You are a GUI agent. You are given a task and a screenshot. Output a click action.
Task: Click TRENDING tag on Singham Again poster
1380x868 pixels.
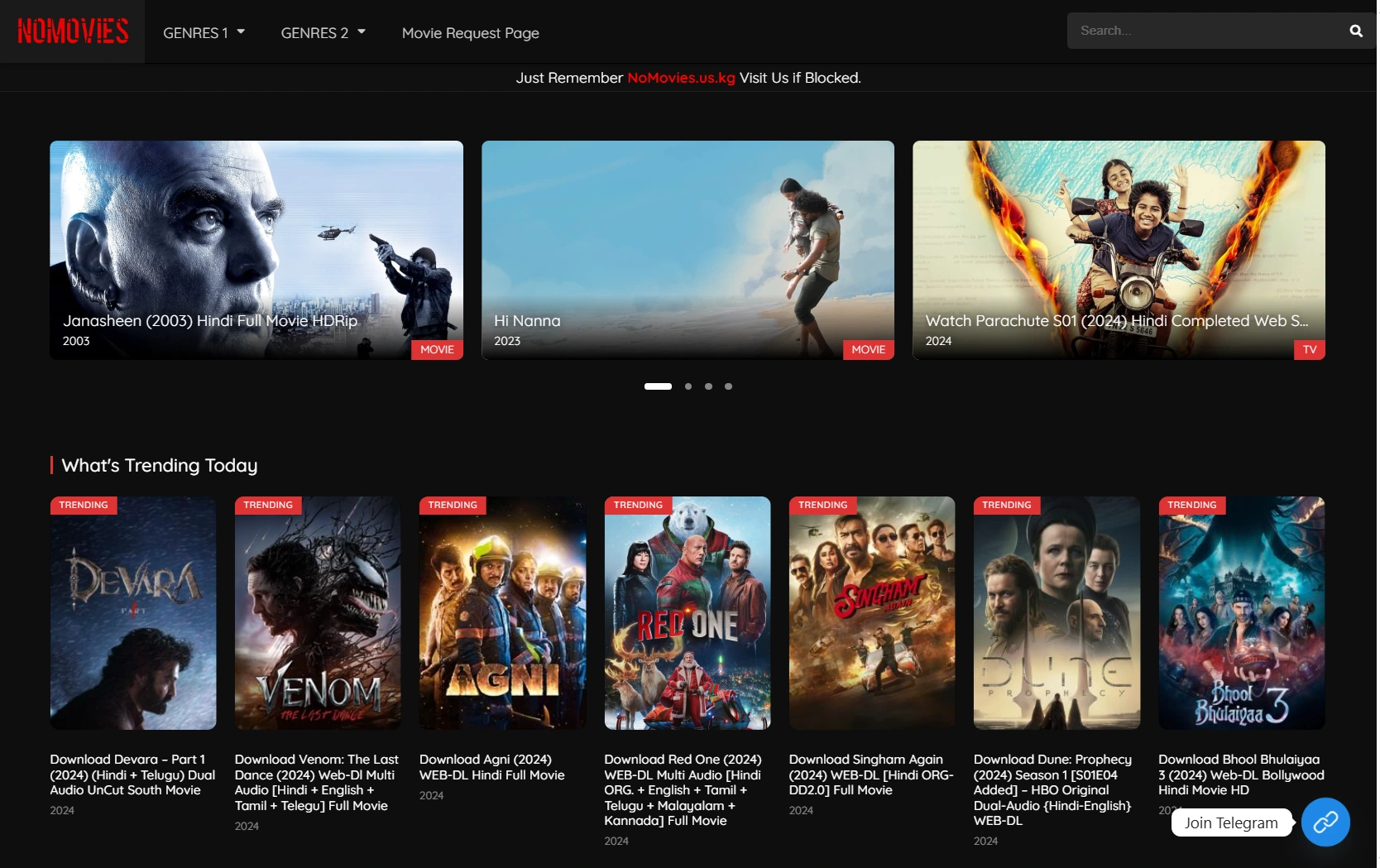pyautogui.click(x=822, y=505)
